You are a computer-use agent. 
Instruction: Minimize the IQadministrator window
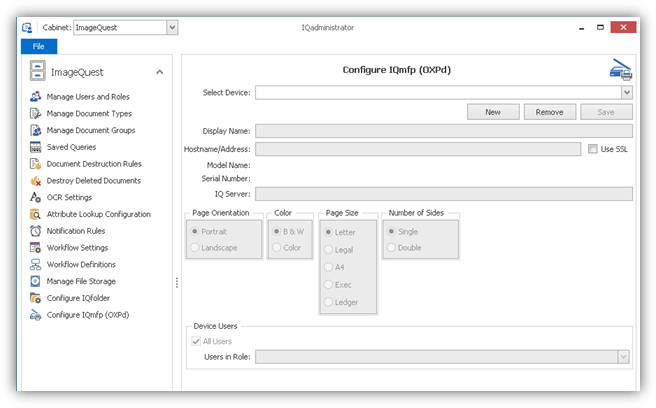click(581, 28)
